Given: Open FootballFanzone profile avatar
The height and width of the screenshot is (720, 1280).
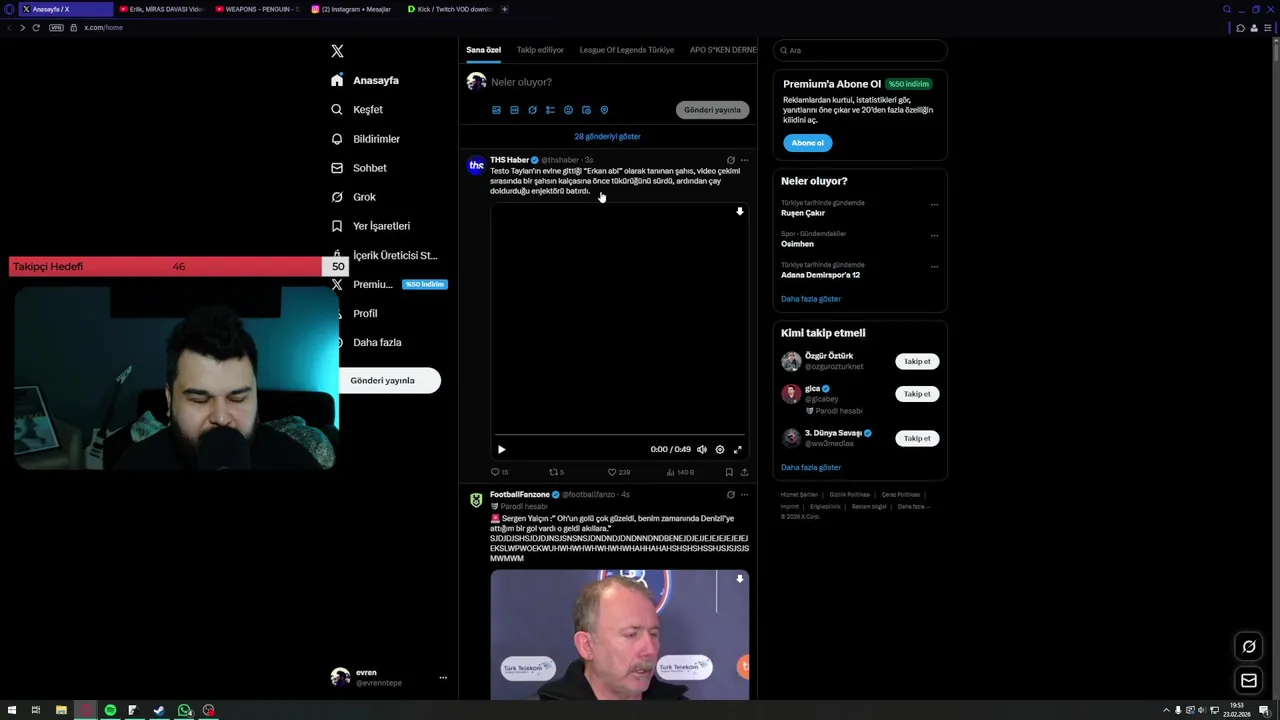Looking at the screenshot, I should click(476, 500).
